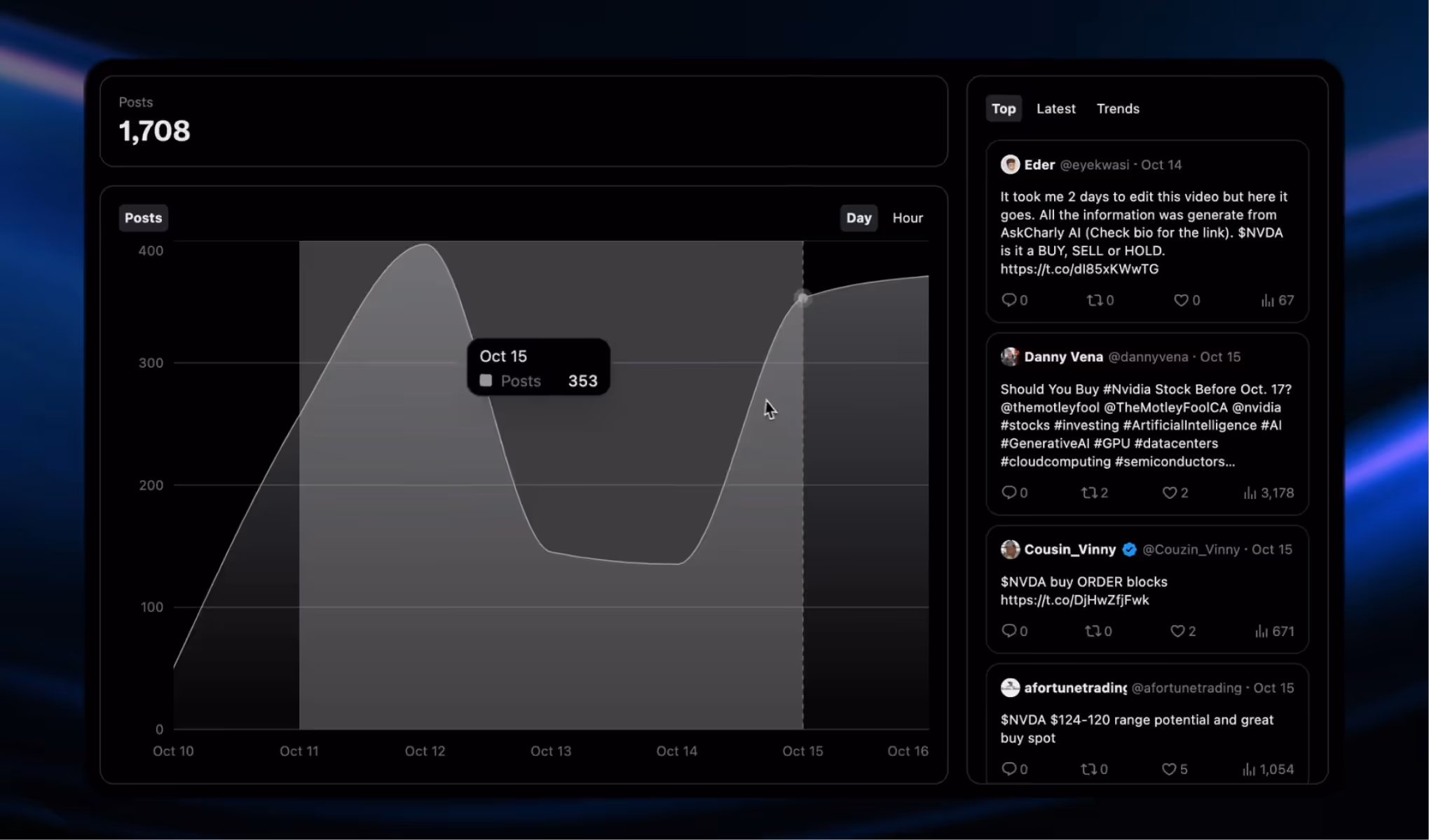Open the Trends tab
Image resolution: width=1429 pixels, height=840 pixels.
1117,109
